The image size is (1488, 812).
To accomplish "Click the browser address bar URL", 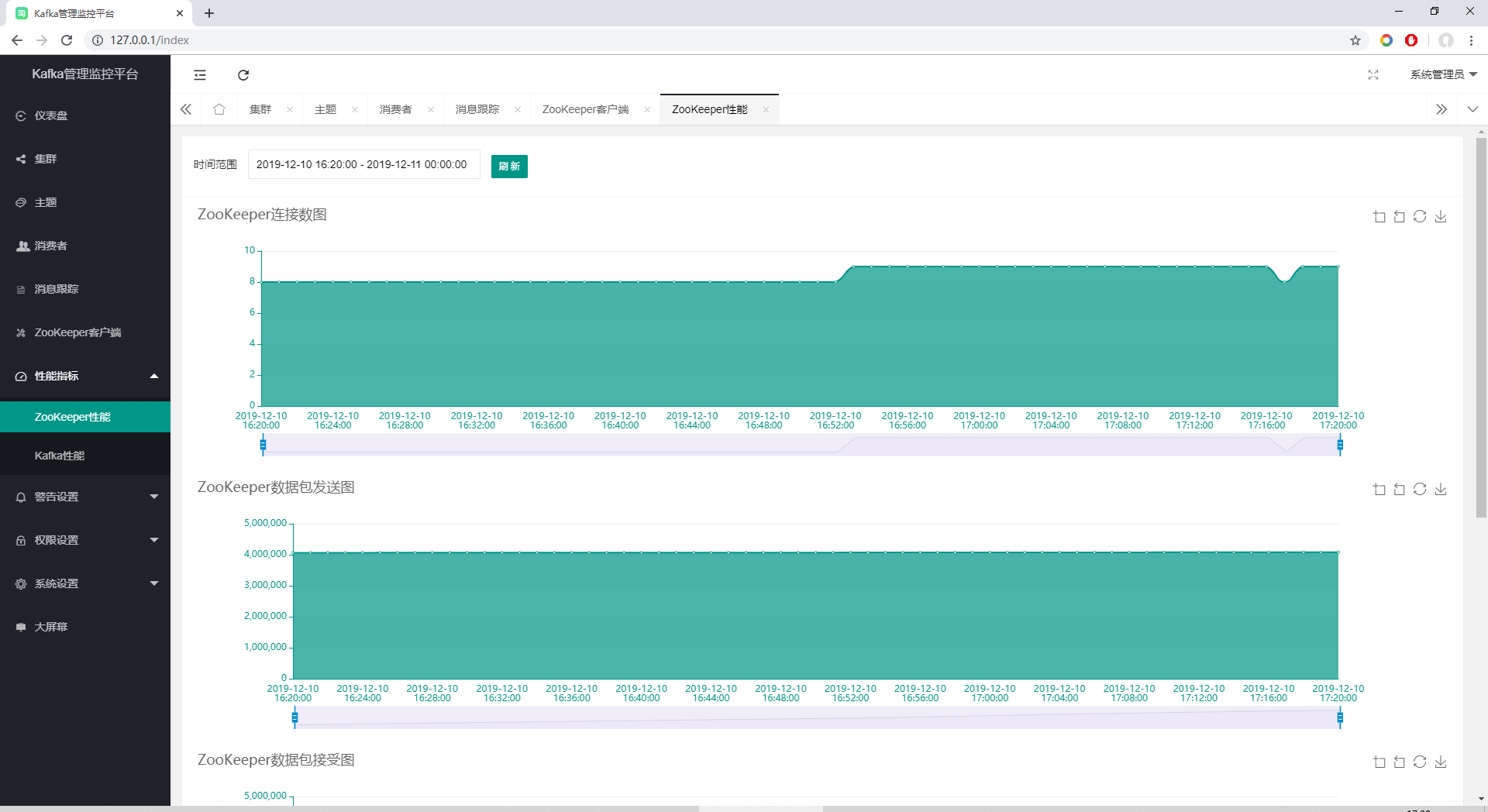I will [150, 40].
